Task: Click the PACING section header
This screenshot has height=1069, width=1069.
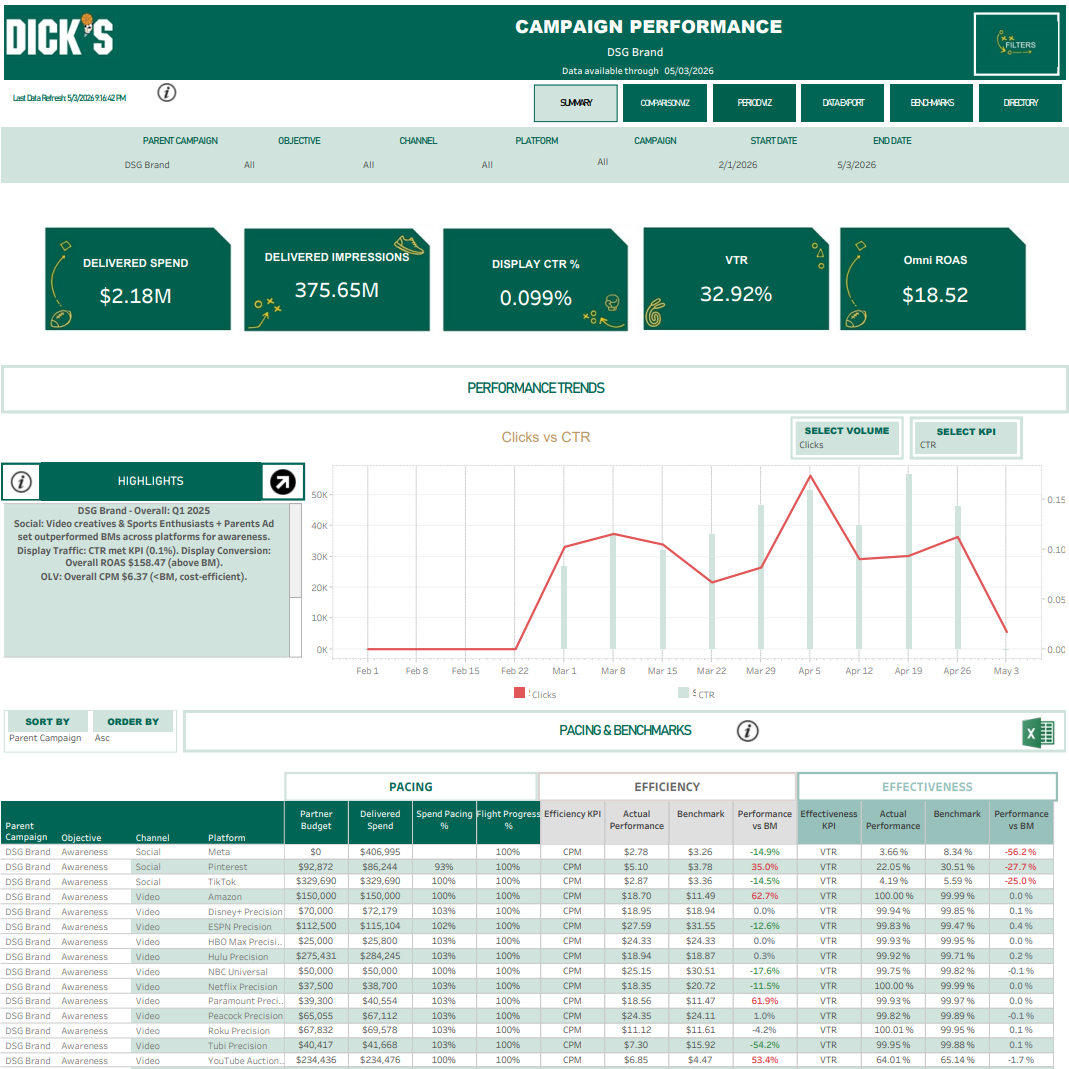Action: 410,787
